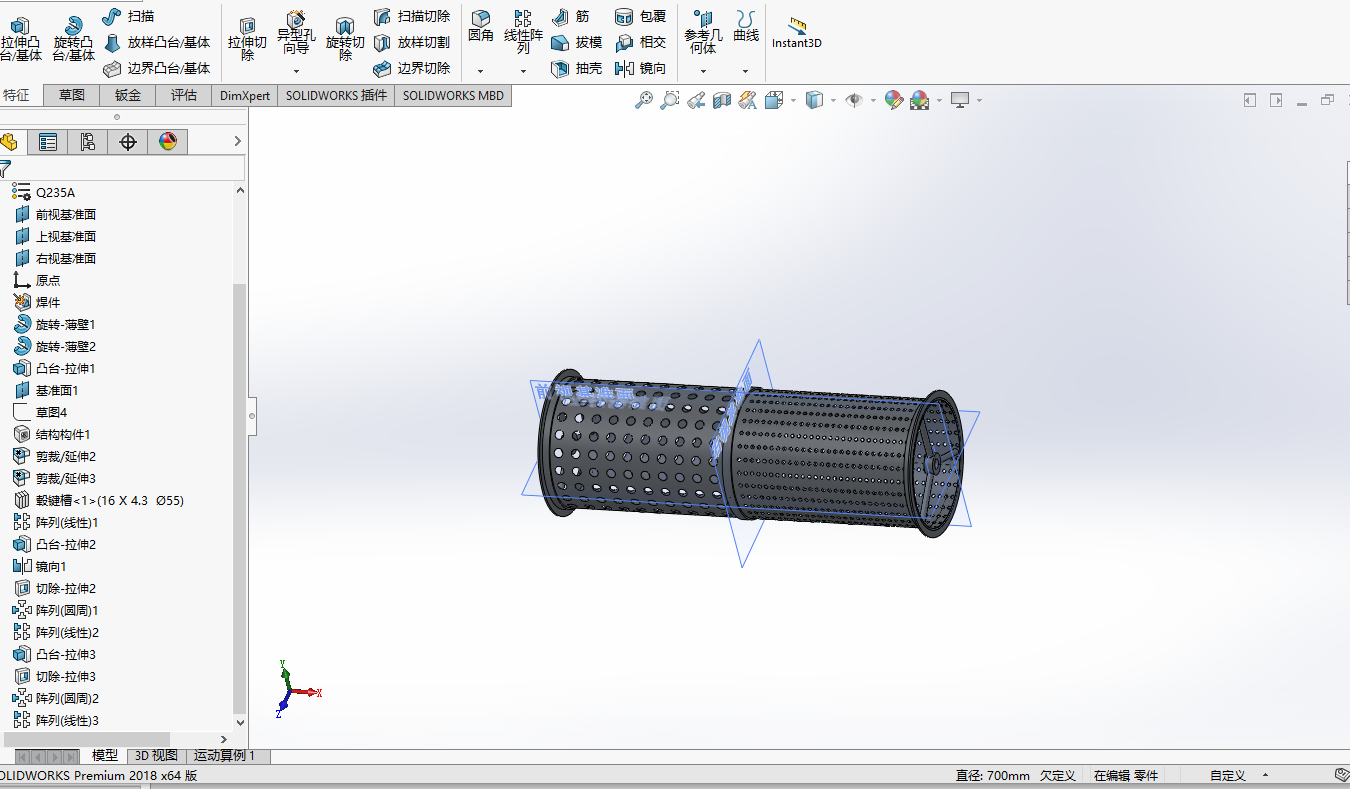Expand the manager pane tabs chevron

click(237, 141)
